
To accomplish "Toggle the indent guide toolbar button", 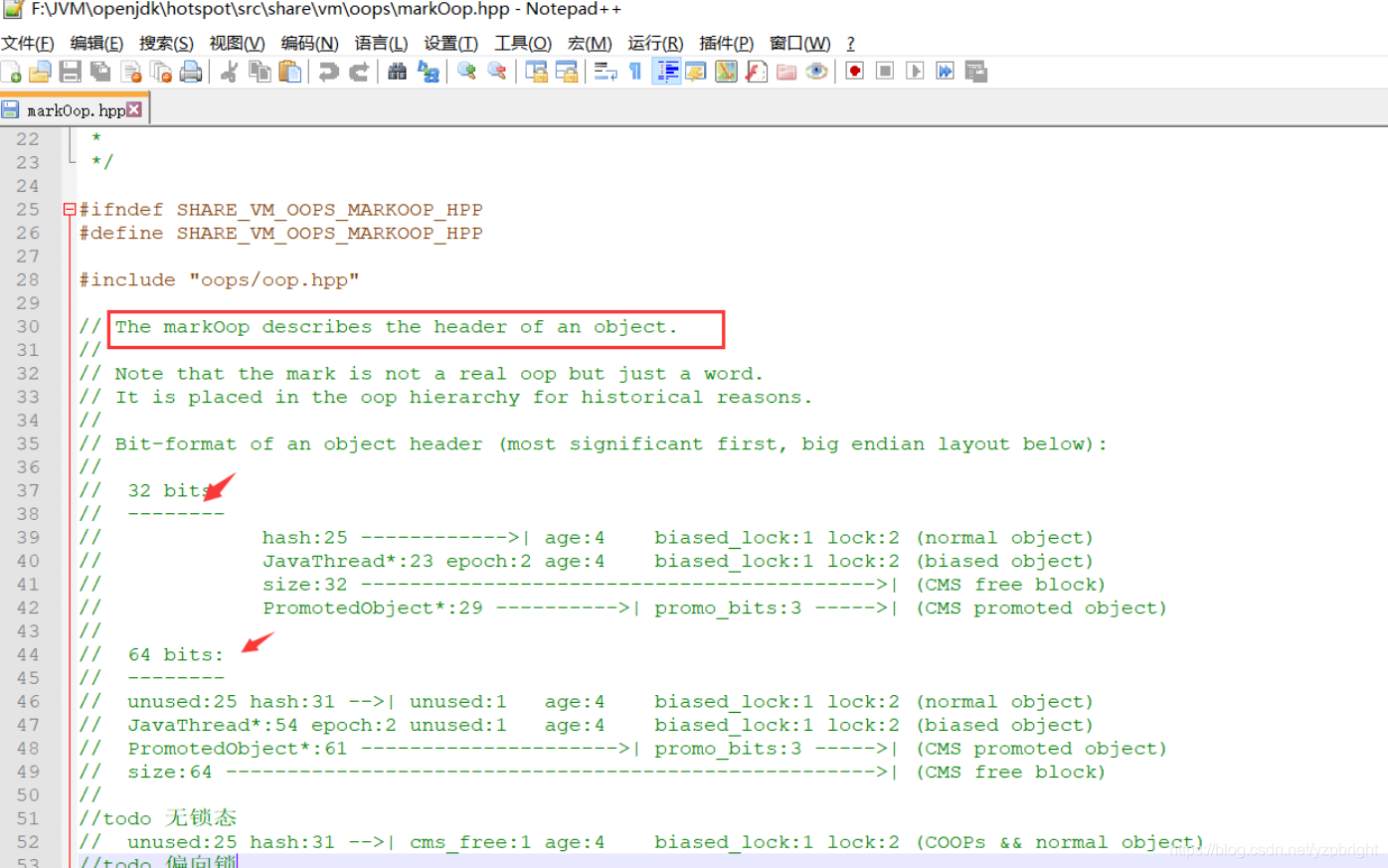I will tap(666, 72).
